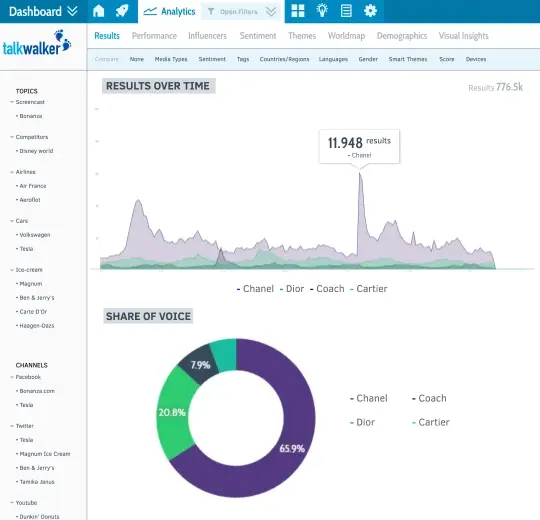Switch to the Themes tab
This screenshot has width=540, height=520.
302,36
